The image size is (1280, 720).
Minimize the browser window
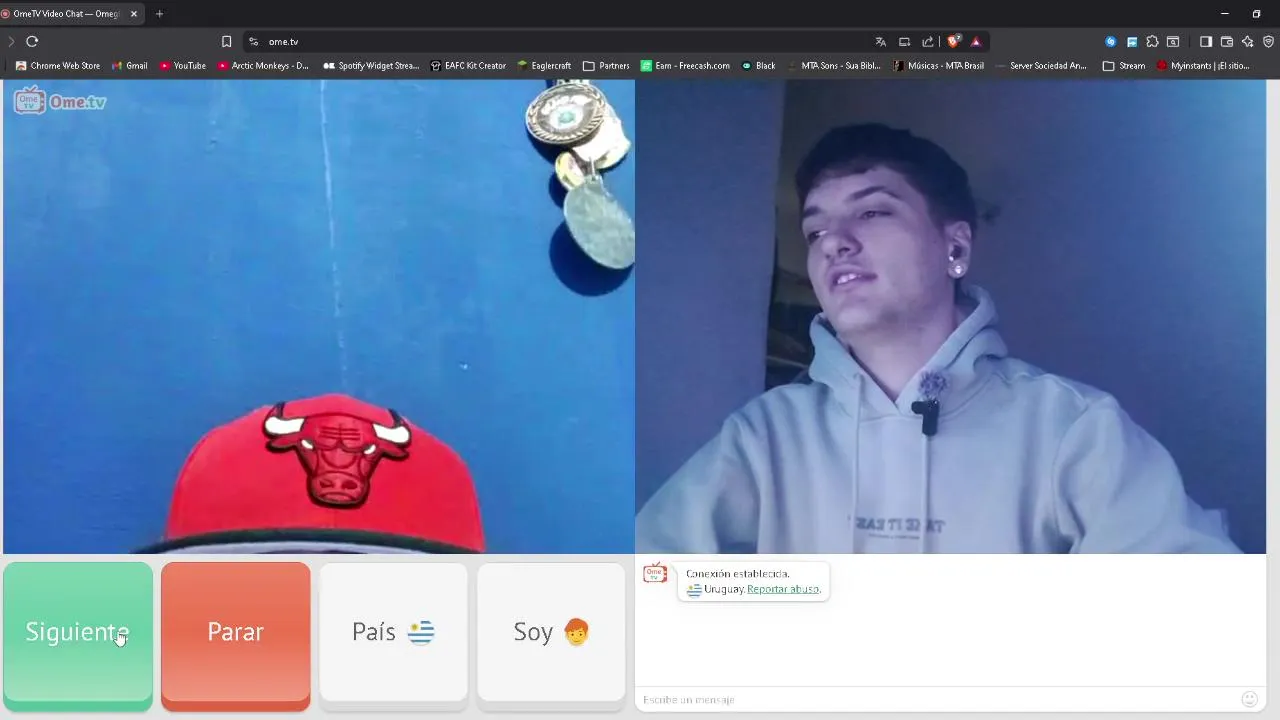click(1225, 14)
